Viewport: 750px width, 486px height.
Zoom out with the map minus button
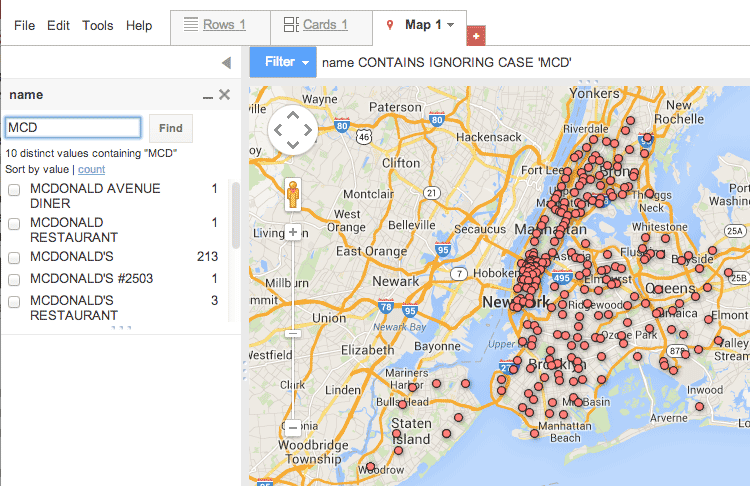[x=293, y=427]
